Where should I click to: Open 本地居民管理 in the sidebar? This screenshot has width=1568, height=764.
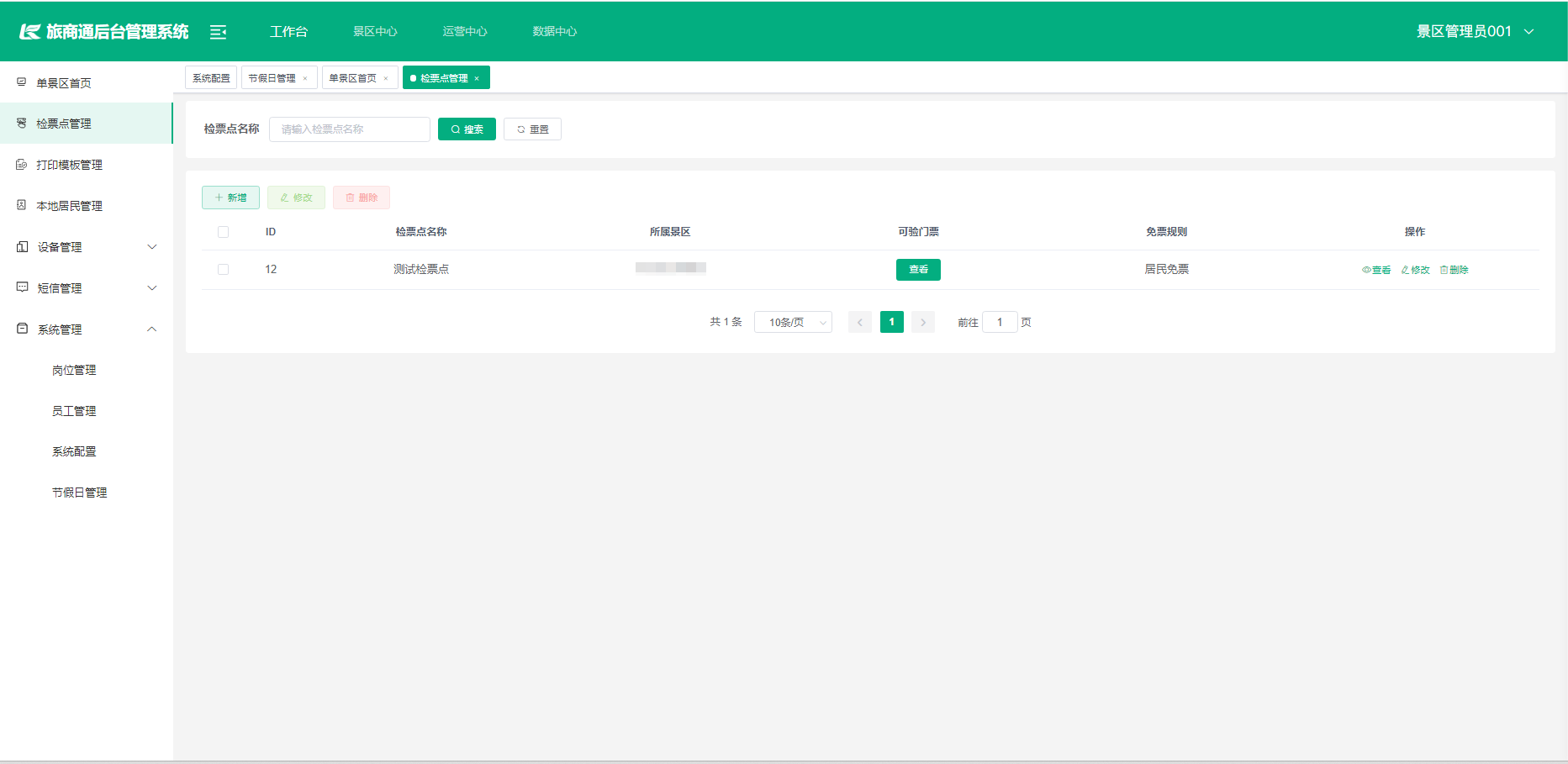click(x=86, y=206)
